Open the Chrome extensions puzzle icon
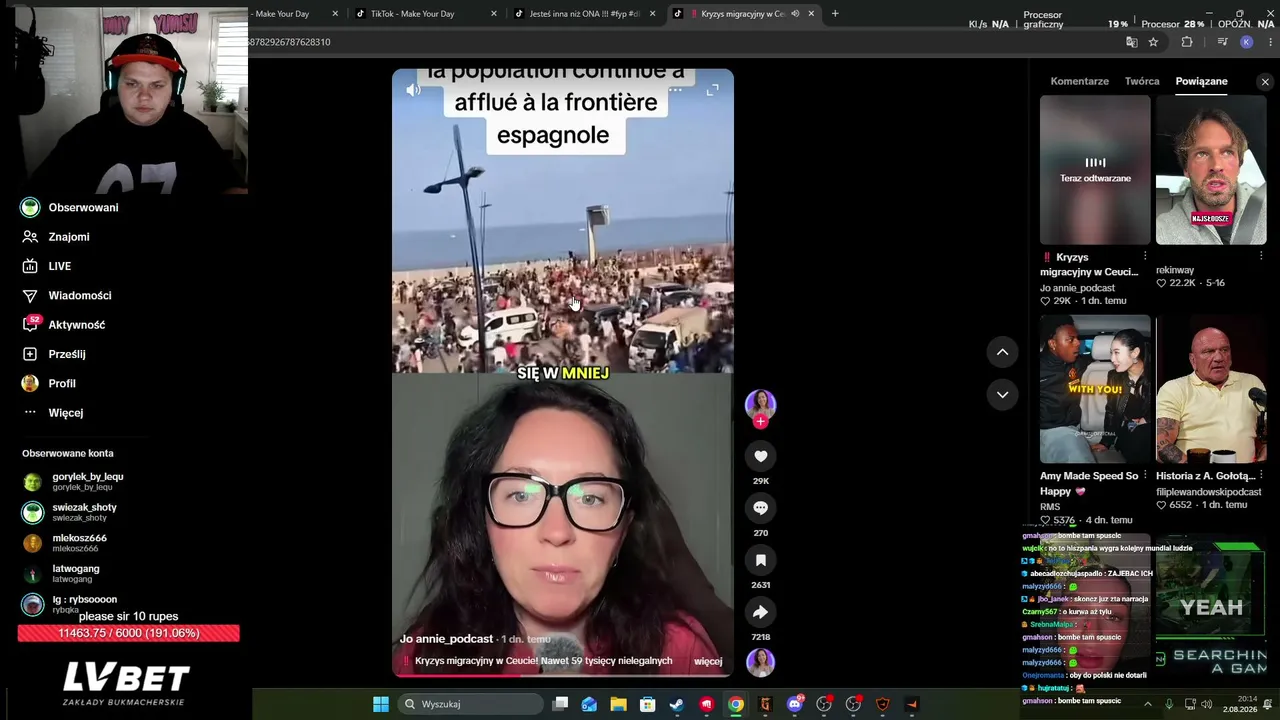Image resolution: width=1280 pixels, height=720 pixels. click(x=1187, y=42)
